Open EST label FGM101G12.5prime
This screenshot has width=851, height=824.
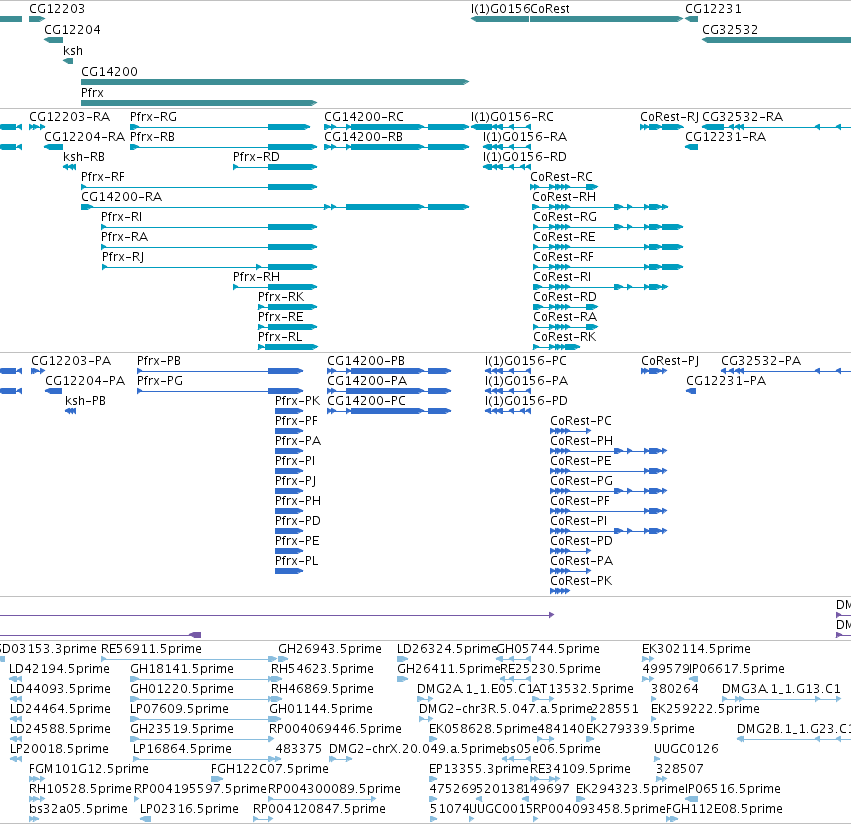tap(88, 769)
